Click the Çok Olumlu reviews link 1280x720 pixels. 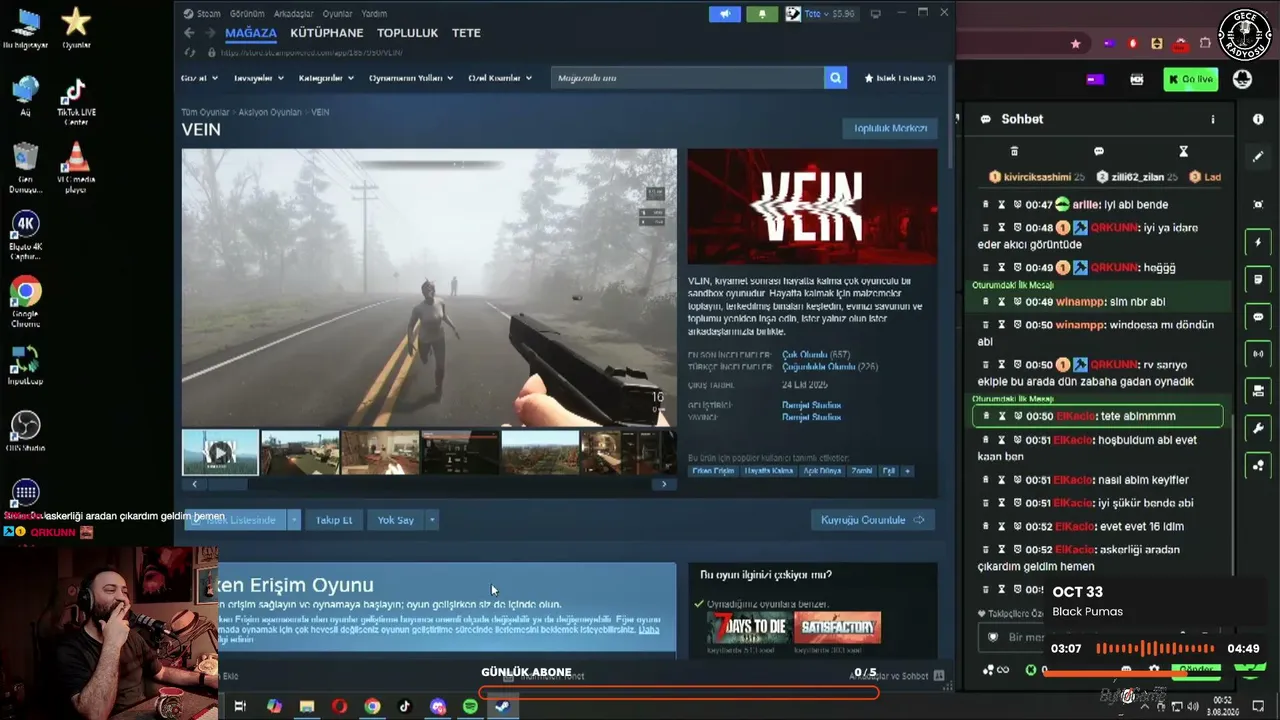[803, 355]
